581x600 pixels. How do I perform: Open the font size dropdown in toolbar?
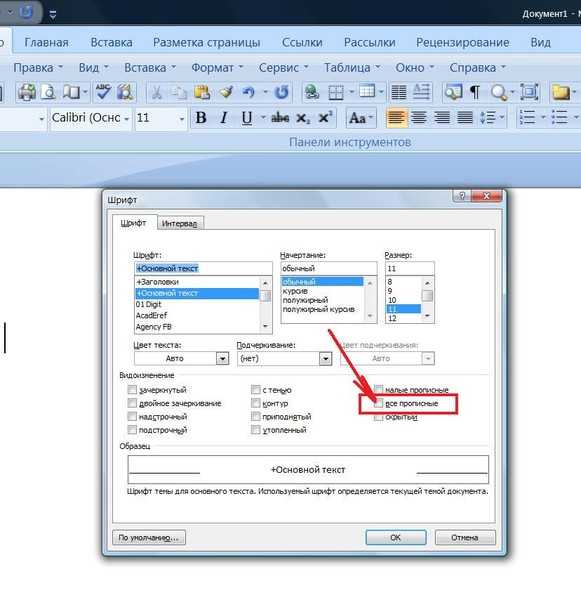click(x=181, y=119)
